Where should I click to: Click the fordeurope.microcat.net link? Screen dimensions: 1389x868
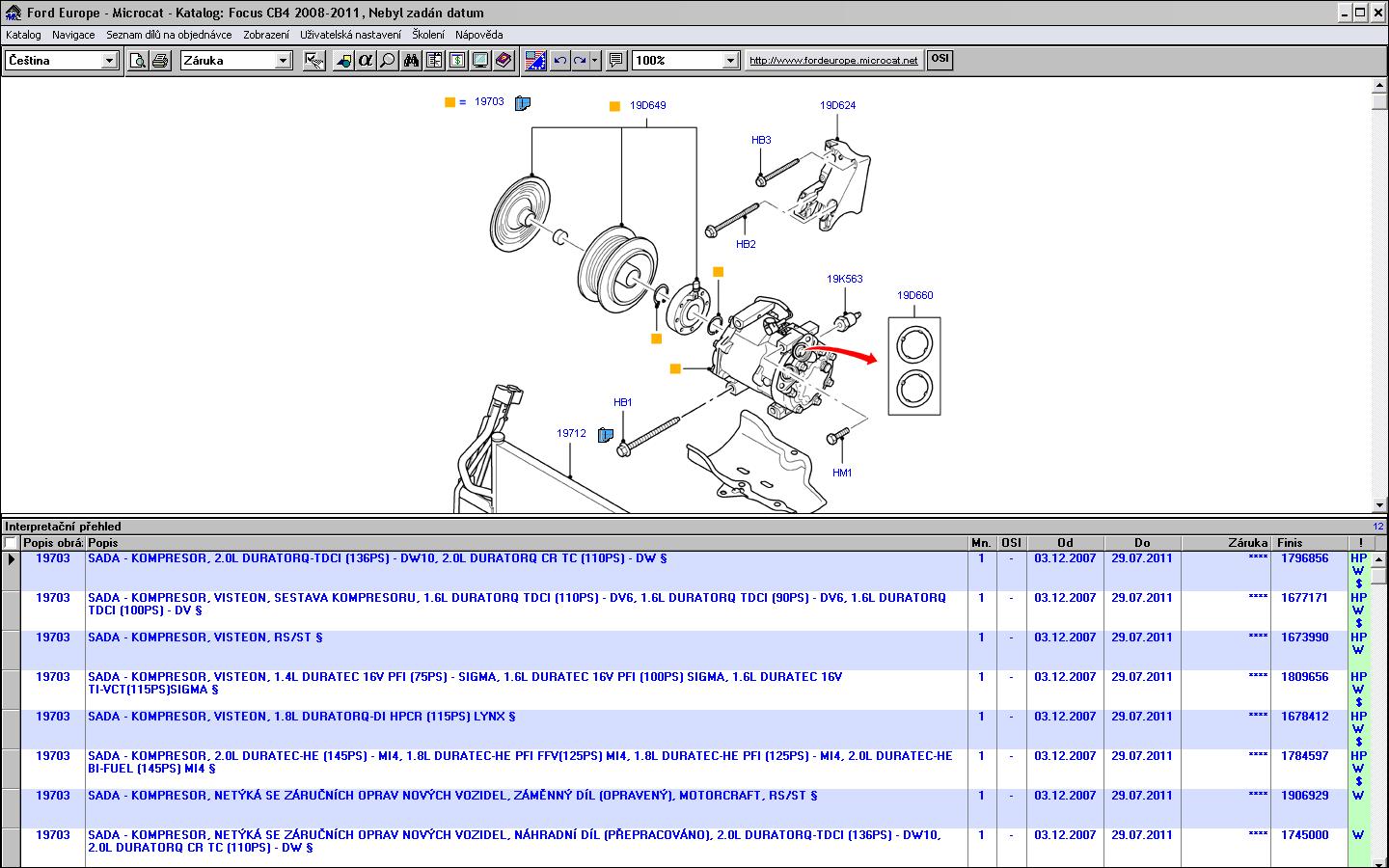[x=833, y=61]
